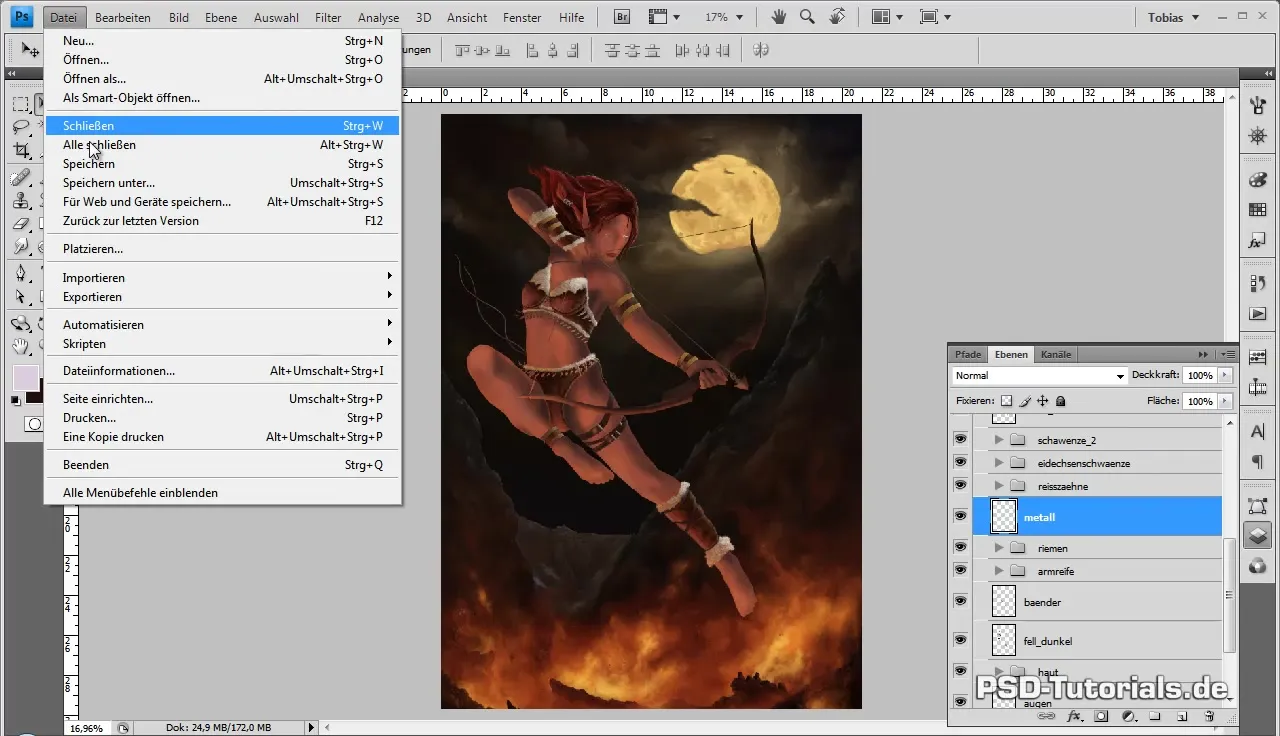
Task: Click Alle Menübefehle einblenden
Action: [222, 492]
